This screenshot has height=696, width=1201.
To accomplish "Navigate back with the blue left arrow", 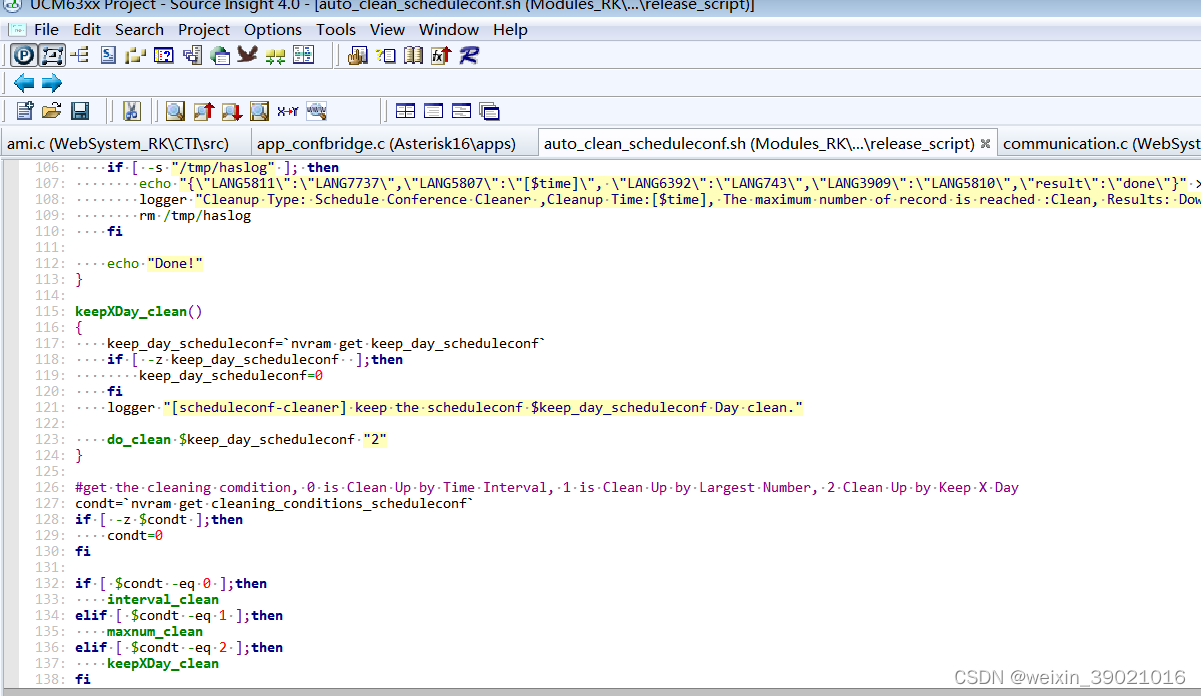I will click(24, 83).
